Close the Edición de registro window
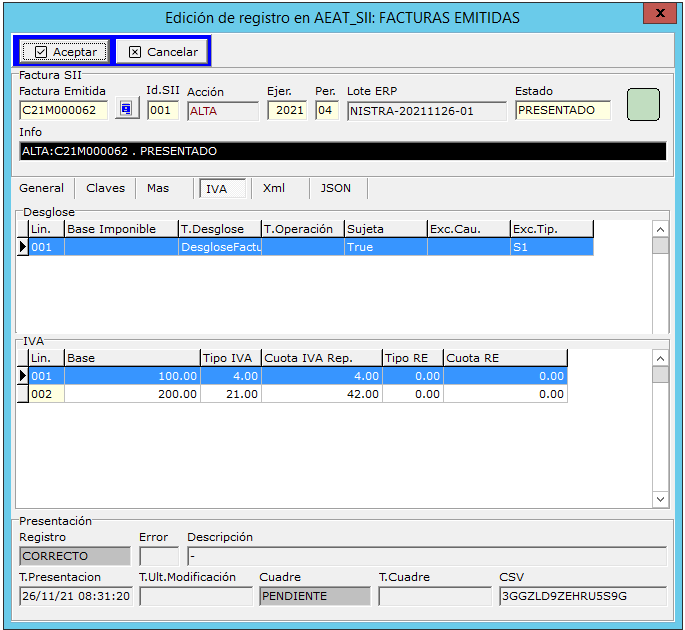 tap(656, 14)
